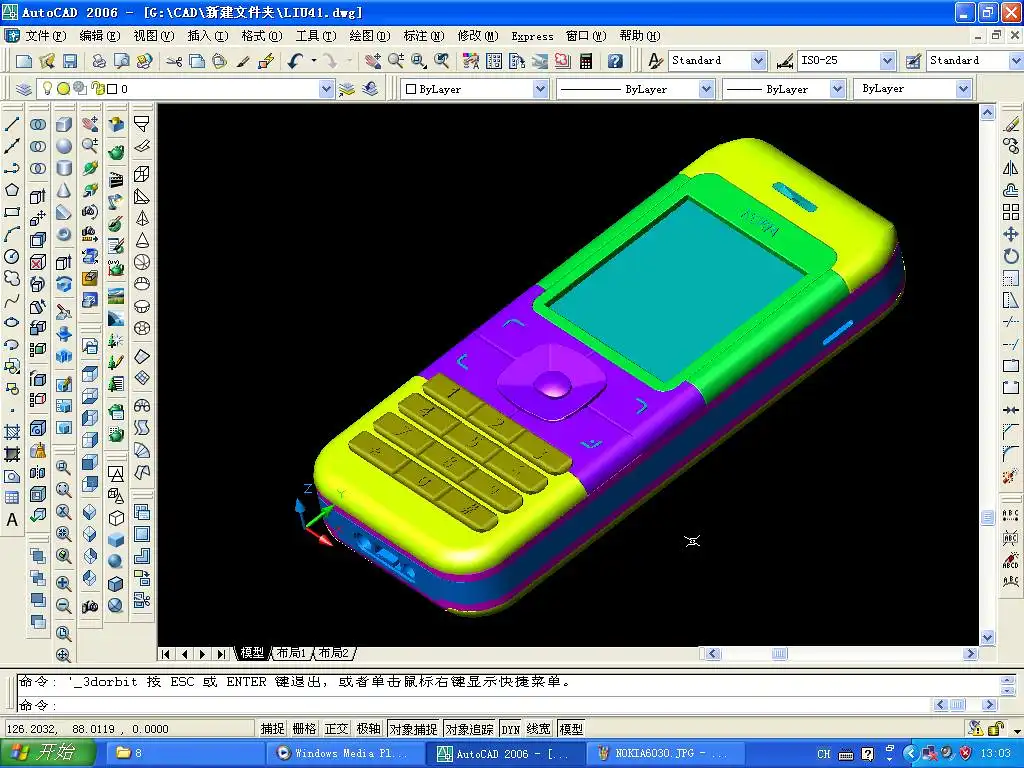Toggle 栅格 grid display
The image size is (1024, 768).
304,728
